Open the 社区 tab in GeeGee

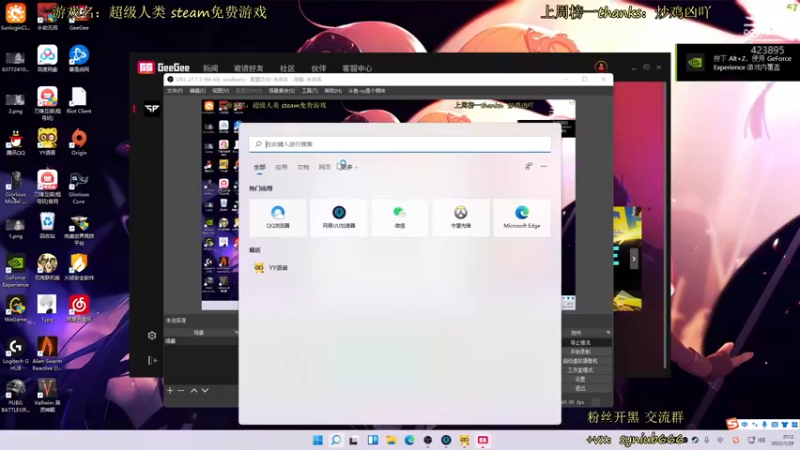pos(287,68)
